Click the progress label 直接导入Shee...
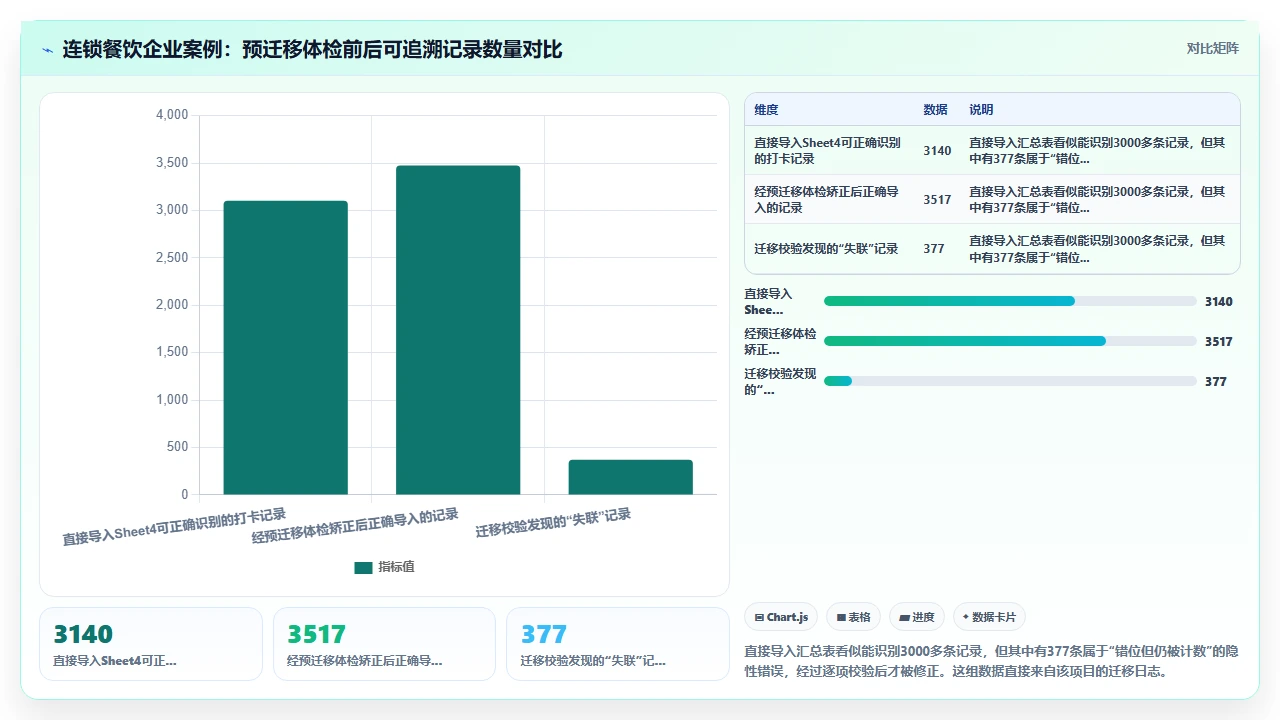1280x720 pixels. [x=768, y=301]
